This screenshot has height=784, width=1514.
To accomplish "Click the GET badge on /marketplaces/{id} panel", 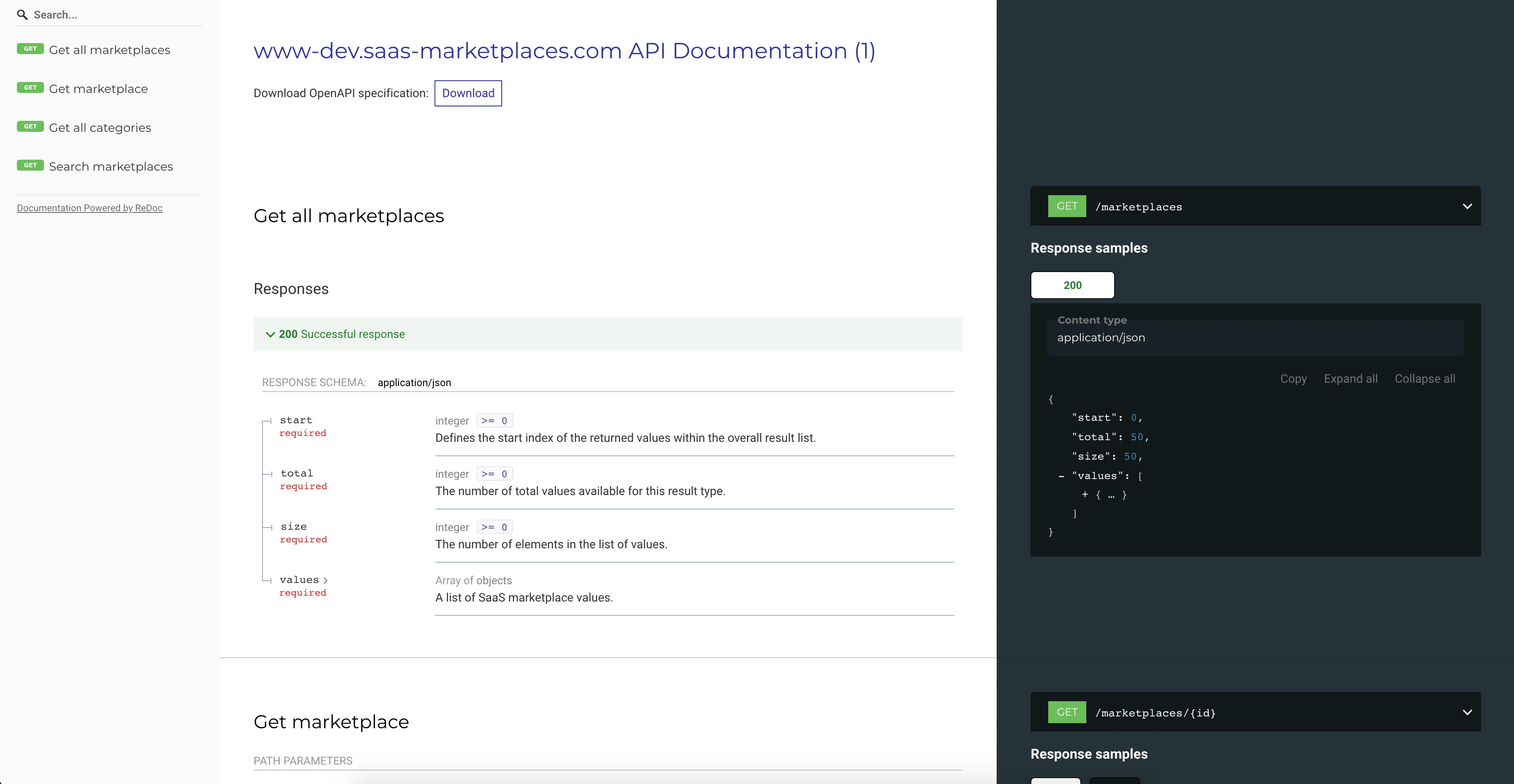I will [1066, 712].
